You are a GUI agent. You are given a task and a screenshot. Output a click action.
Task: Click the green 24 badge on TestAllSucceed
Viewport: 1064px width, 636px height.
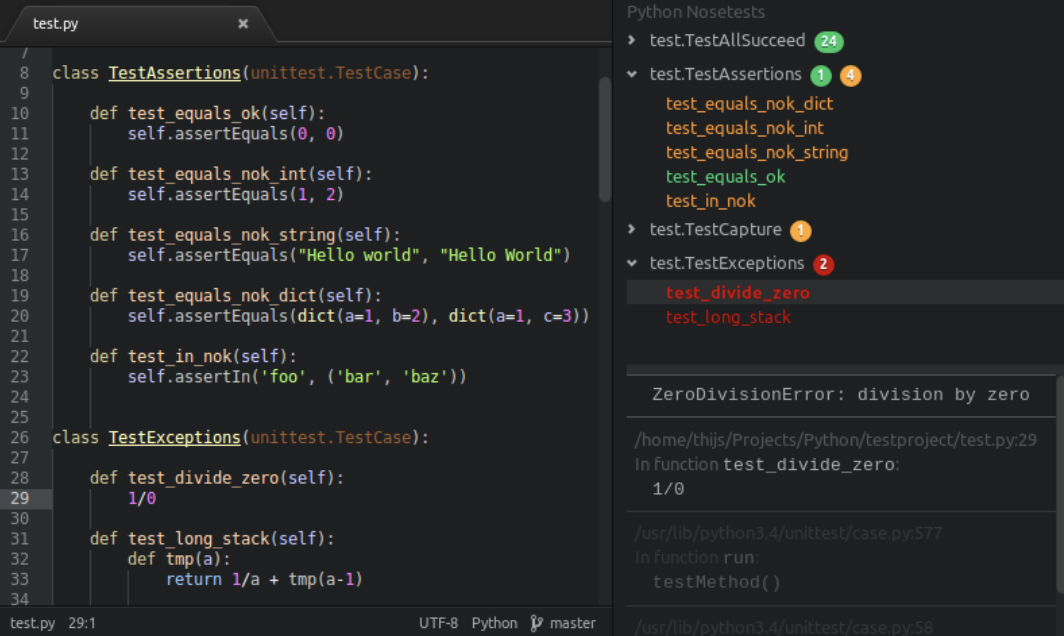point(829,41)
